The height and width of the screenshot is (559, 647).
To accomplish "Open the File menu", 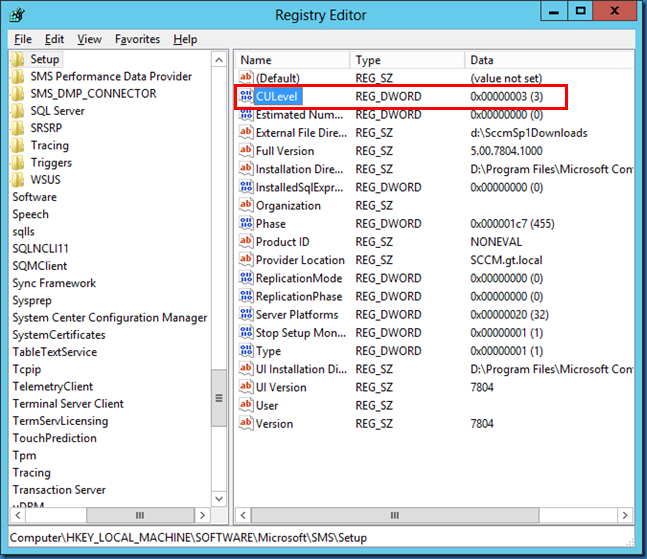I will [23, 39].
